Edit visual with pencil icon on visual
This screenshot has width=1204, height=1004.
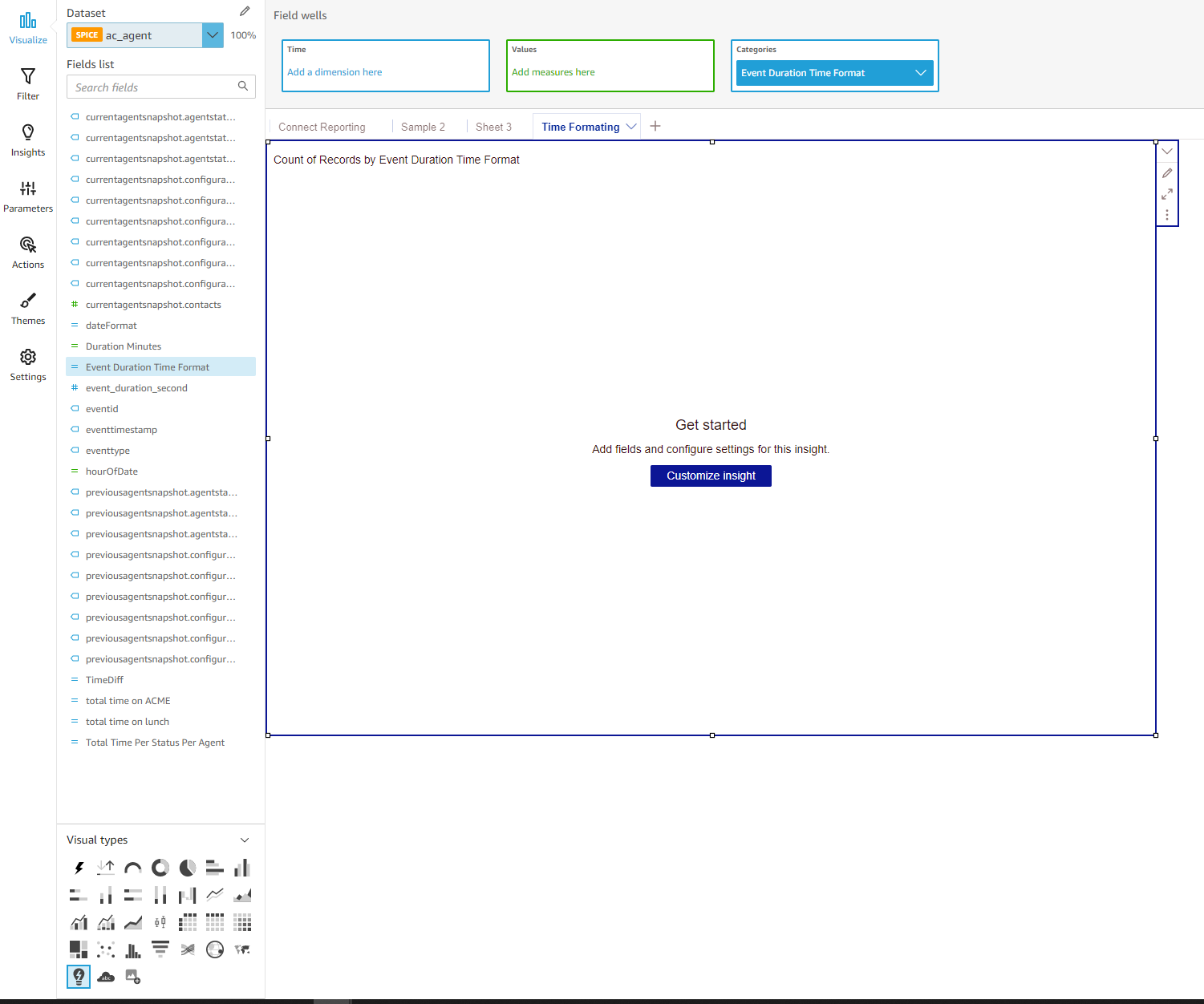(1167, 172)
